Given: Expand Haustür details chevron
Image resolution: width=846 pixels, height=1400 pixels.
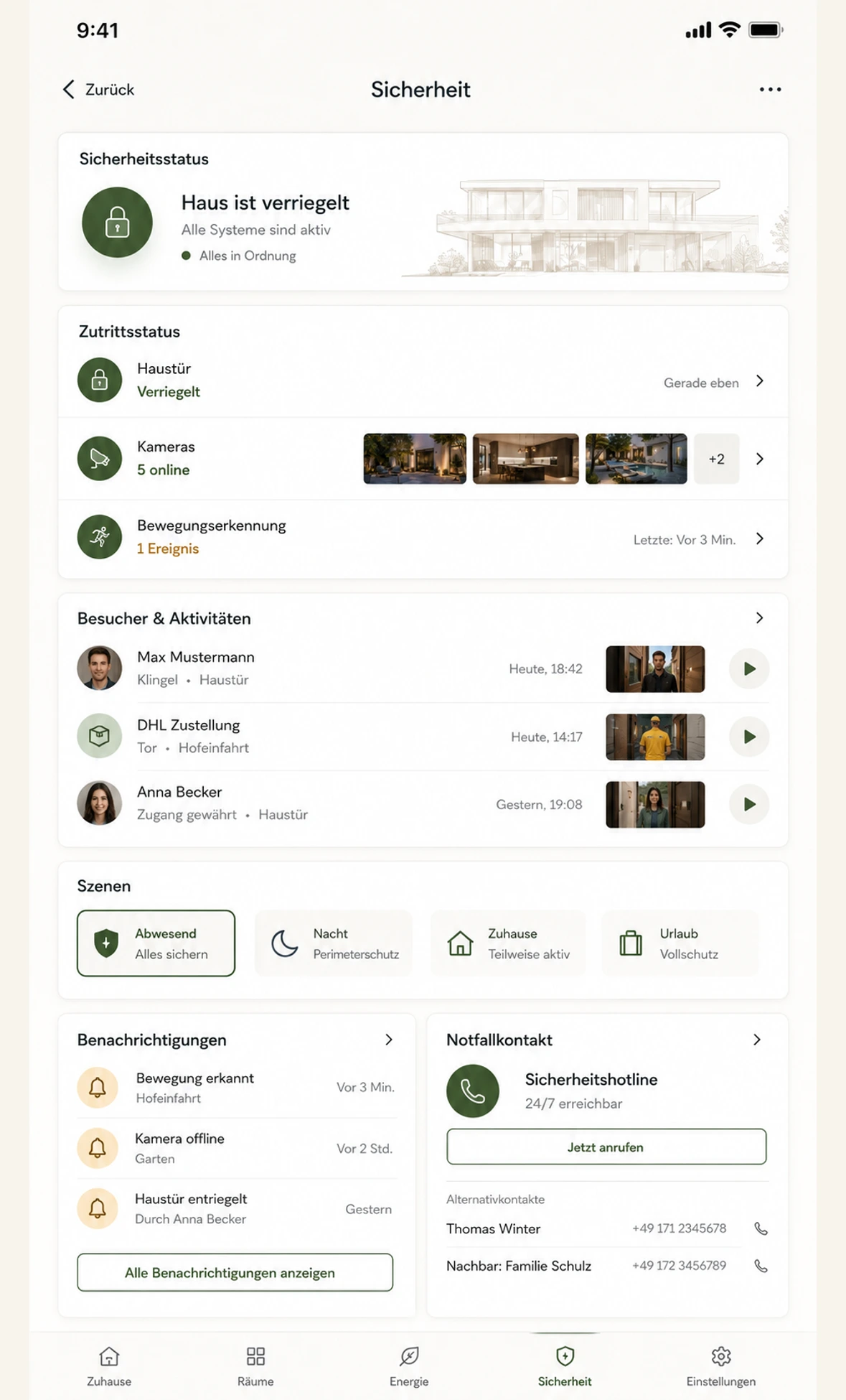Looking at the screenshot, I should tap(760, 381).
